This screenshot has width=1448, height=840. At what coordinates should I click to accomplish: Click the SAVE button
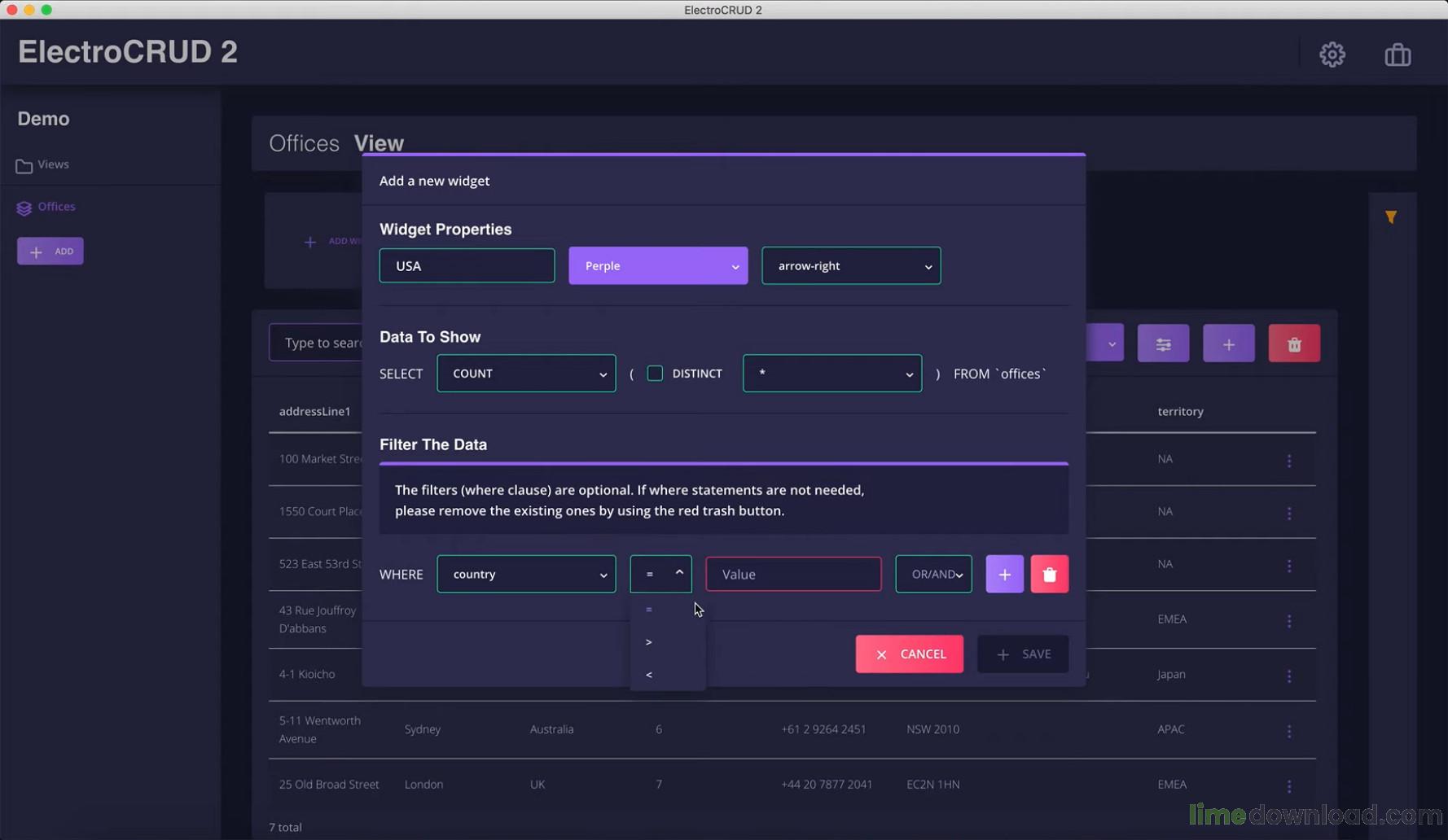coord(1023,654)
